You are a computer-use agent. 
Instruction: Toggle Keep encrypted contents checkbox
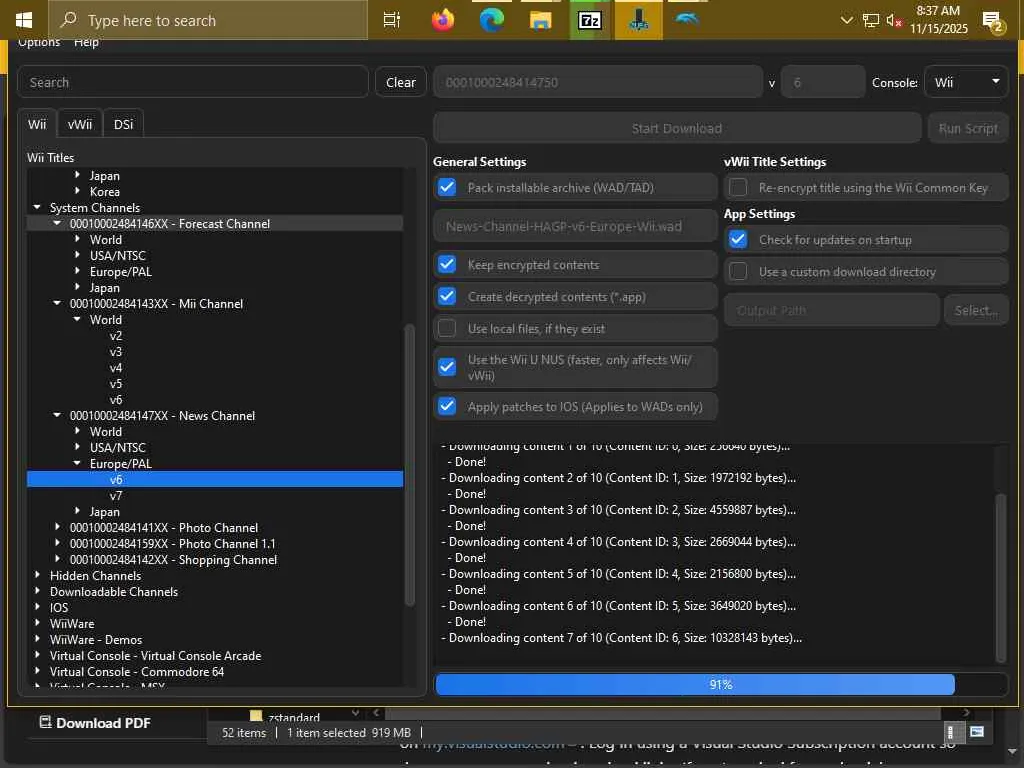point(447,264)
